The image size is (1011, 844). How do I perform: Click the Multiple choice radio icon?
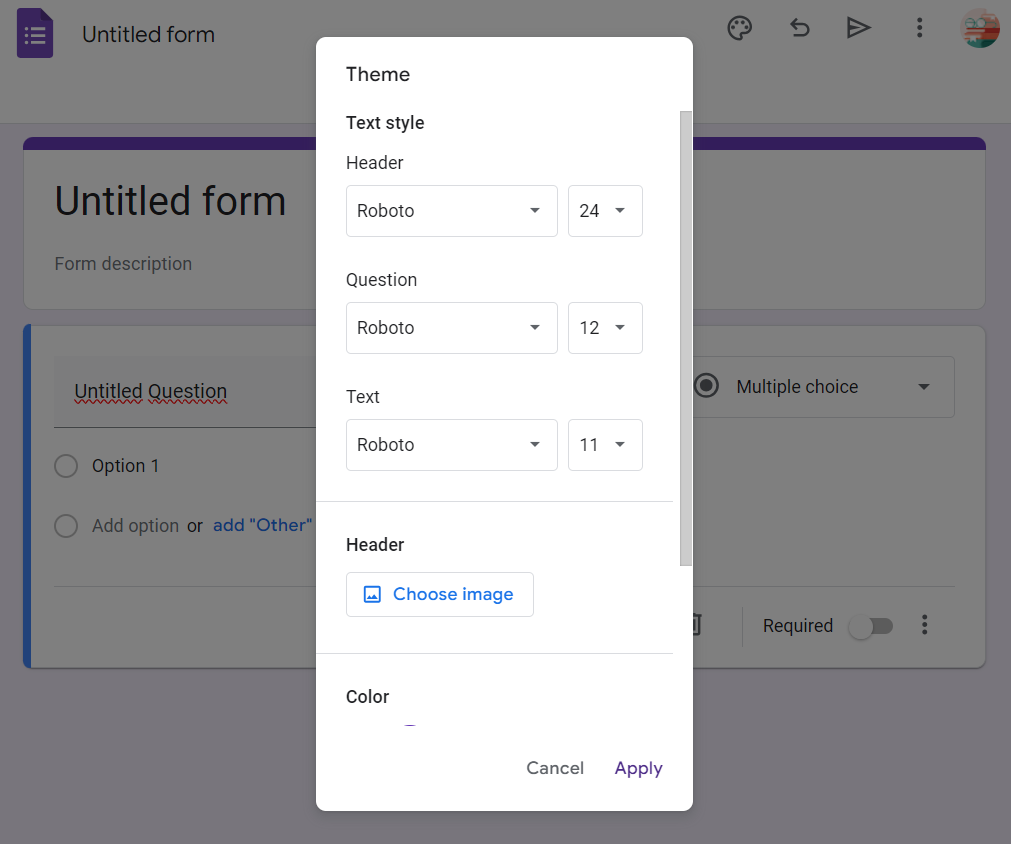tap(706, 386)
